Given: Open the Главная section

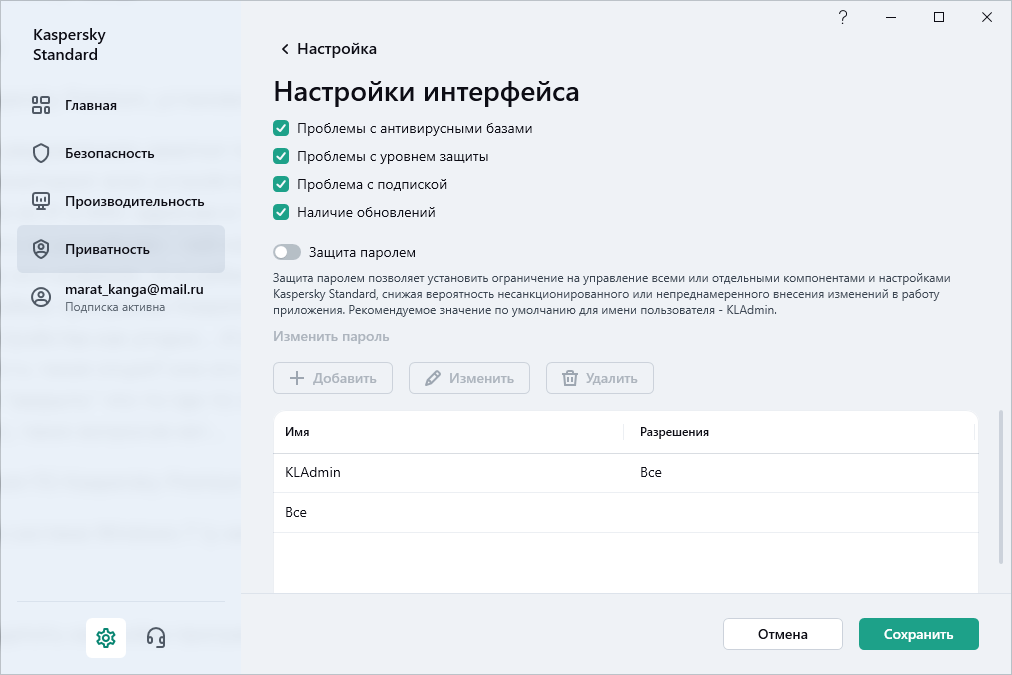Looking at the screenshot, I should click(121, 105).
